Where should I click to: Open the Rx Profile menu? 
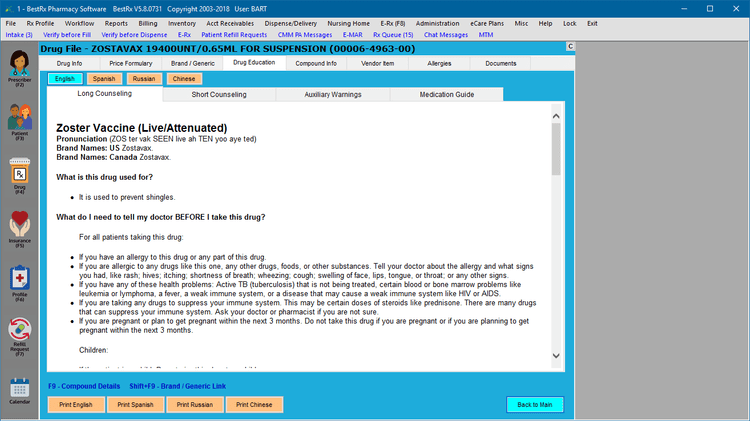(40, 23)
